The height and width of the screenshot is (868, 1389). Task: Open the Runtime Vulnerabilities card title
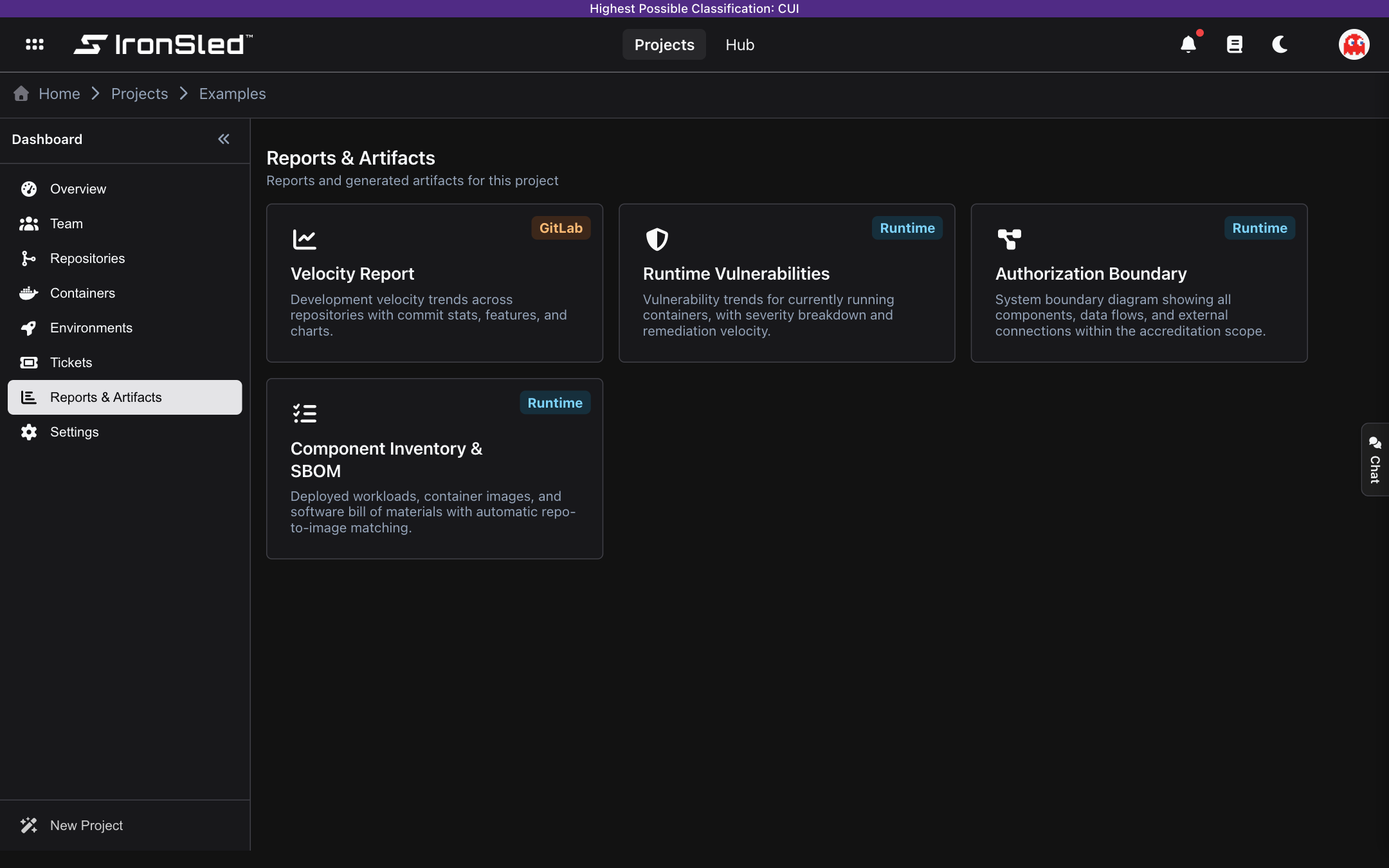[x=736, y=274]
